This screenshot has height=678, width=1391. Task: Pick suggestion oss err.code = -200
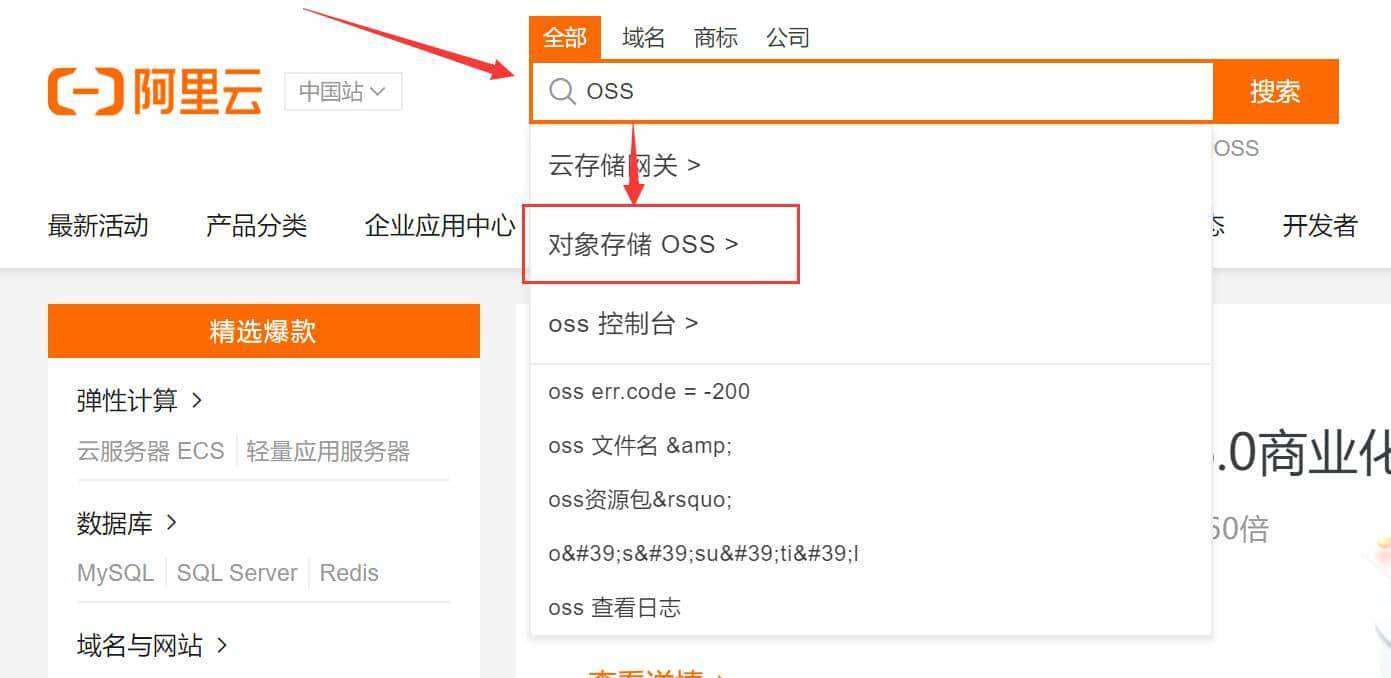click(x=649, y=392)
